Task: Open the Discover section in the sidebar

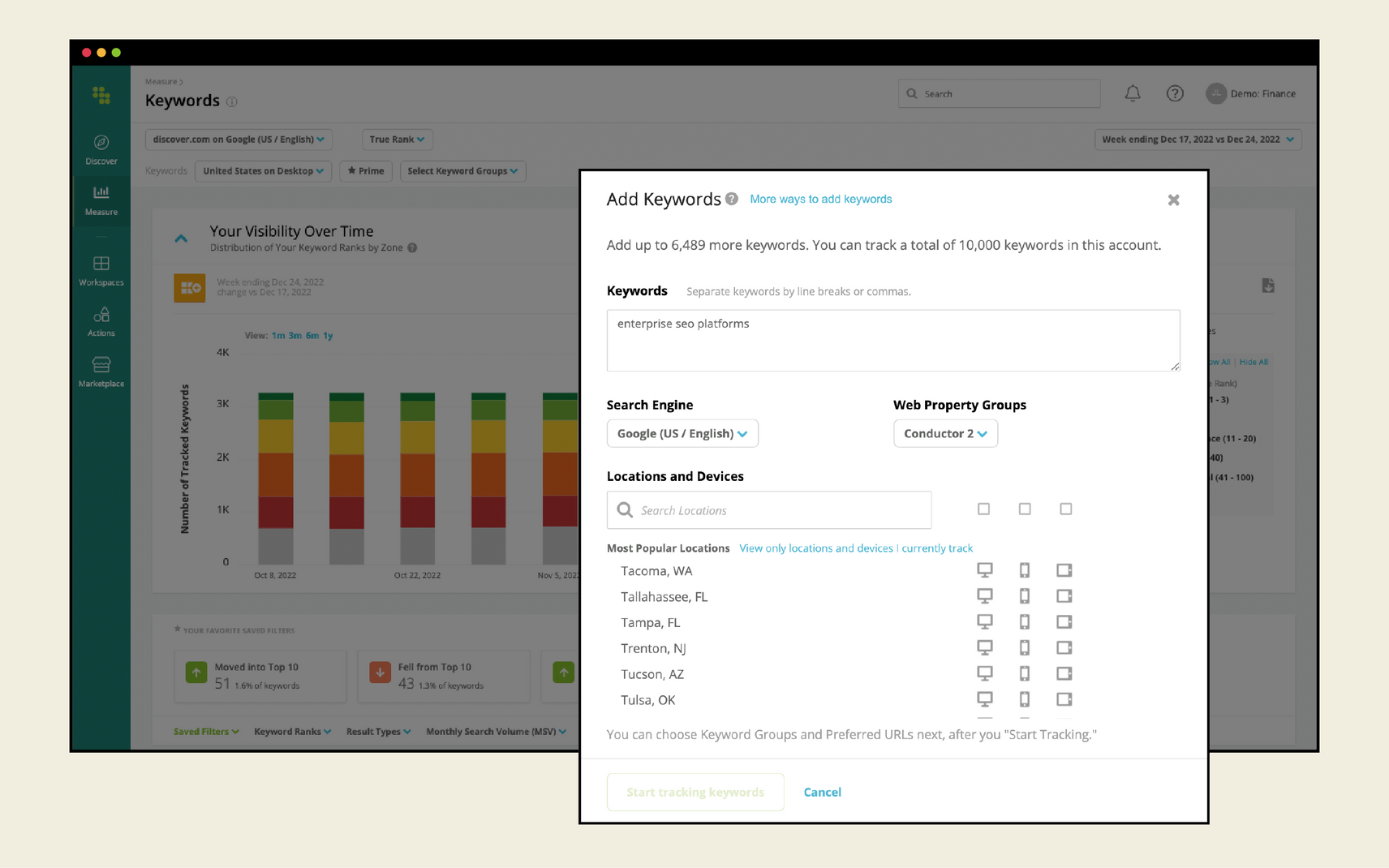Action: pyautogui.click(x=101, y=150)
